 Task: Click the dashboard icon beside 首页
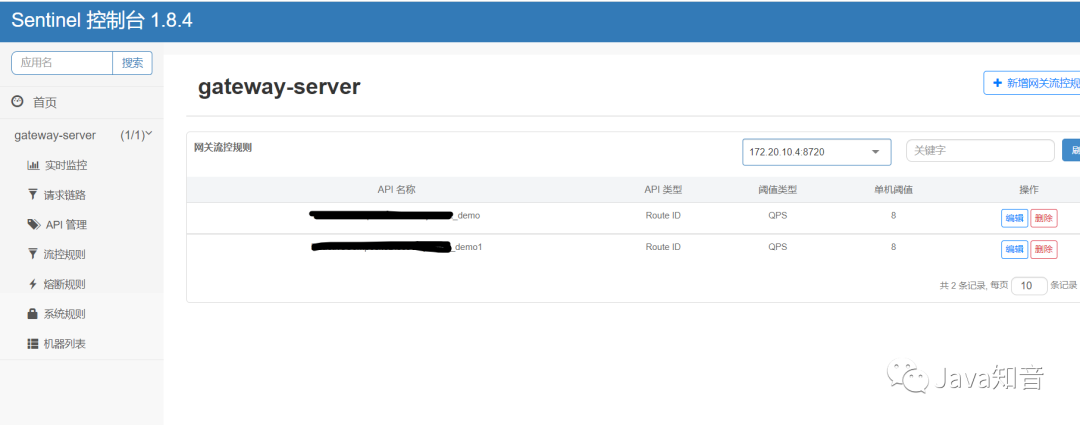click(x=17, y=102)
